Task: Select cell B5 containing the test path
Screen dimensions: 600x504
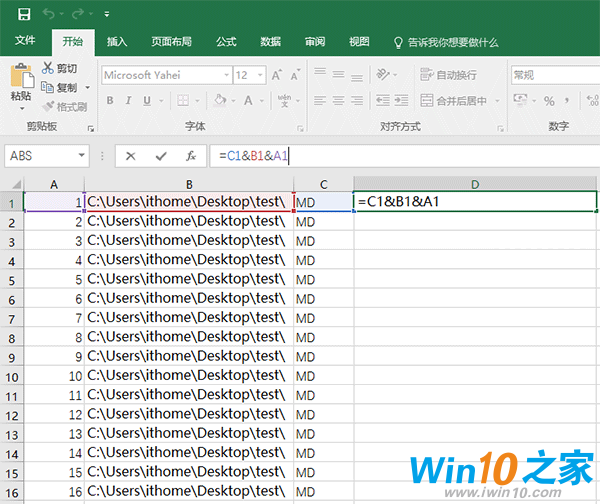Action: (x=188, y=279)
